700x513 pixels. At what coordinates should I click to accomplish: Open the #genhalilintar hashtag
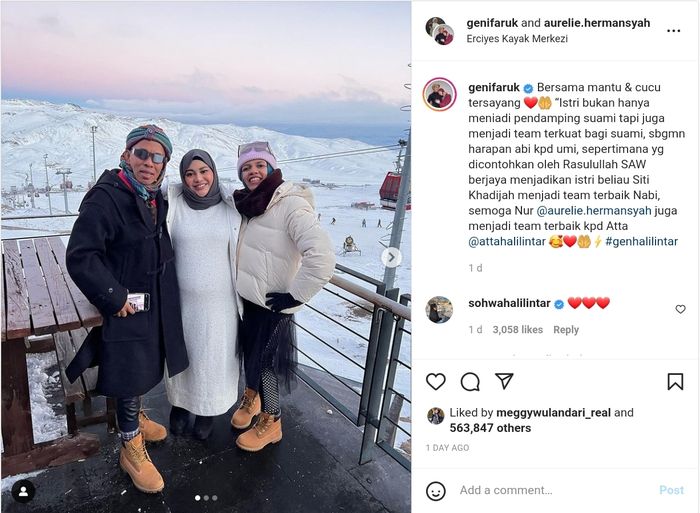(x=642, y=242)
